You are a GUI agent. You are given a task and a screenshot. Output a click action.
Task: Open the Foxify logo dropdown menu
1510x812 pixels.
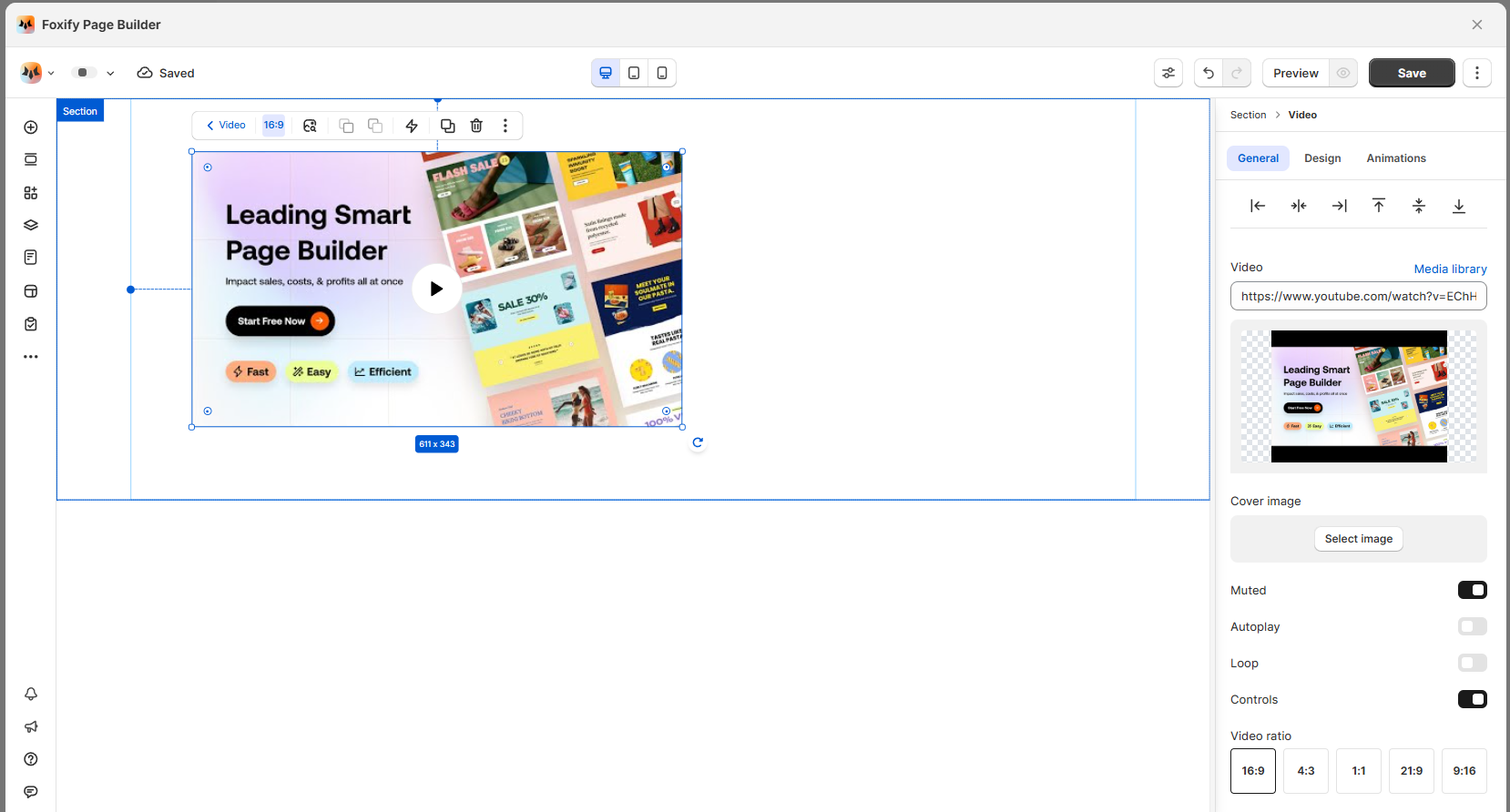coord(37,73)
